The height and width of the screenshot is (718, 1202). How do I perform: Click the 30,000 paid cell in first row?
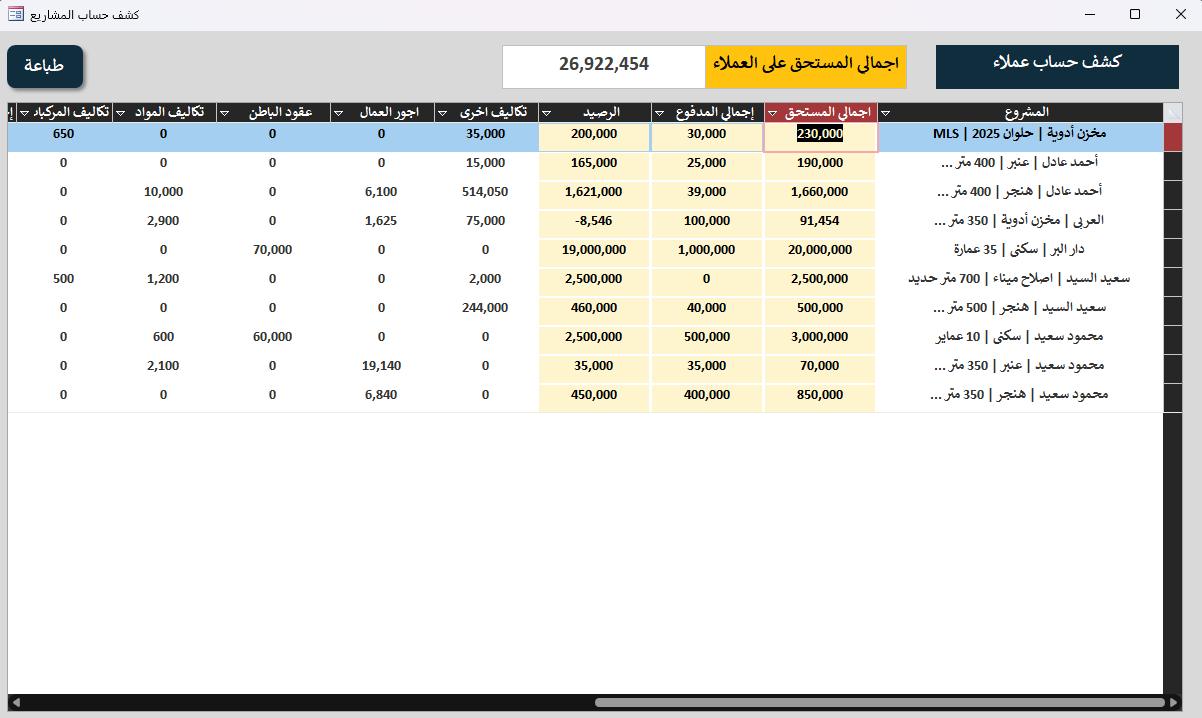708,137
